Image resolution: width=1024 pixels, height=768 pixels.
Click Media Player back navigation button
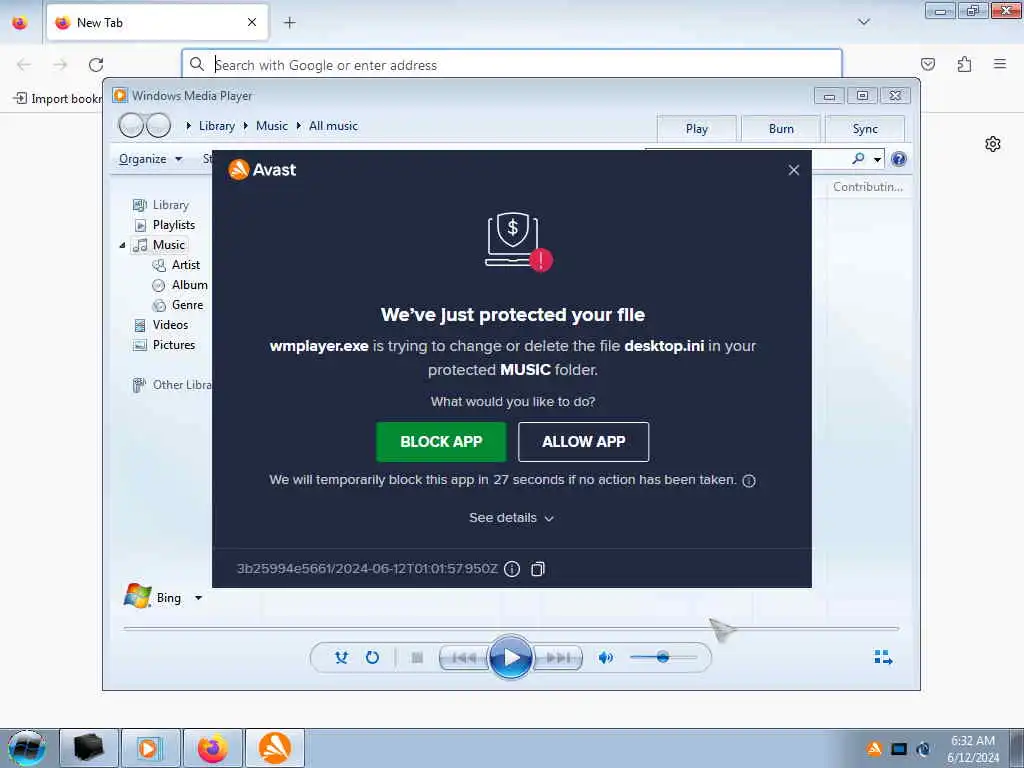pyautogui.click(x=131, y=125)
